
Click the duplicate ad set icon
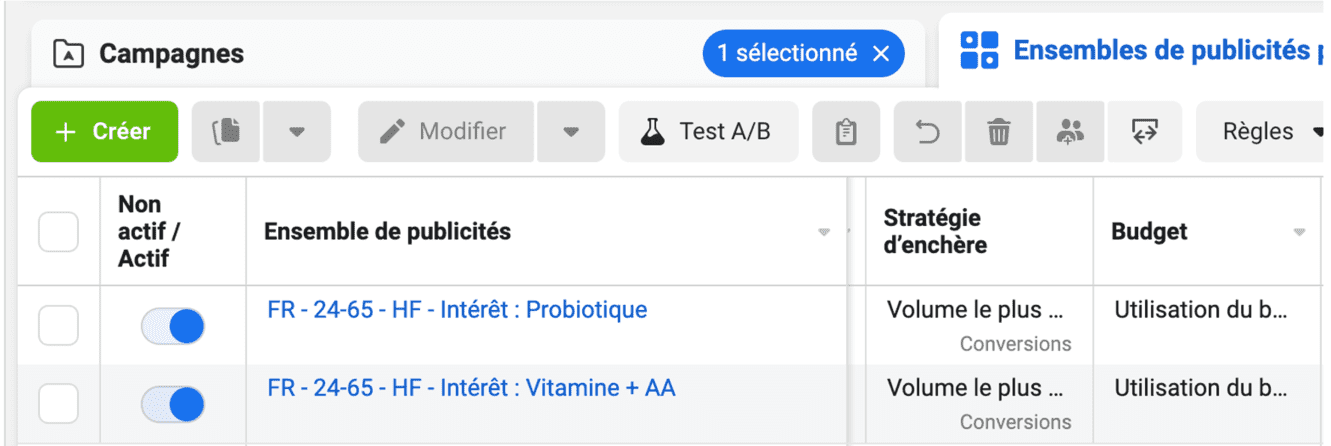point(227,131)
